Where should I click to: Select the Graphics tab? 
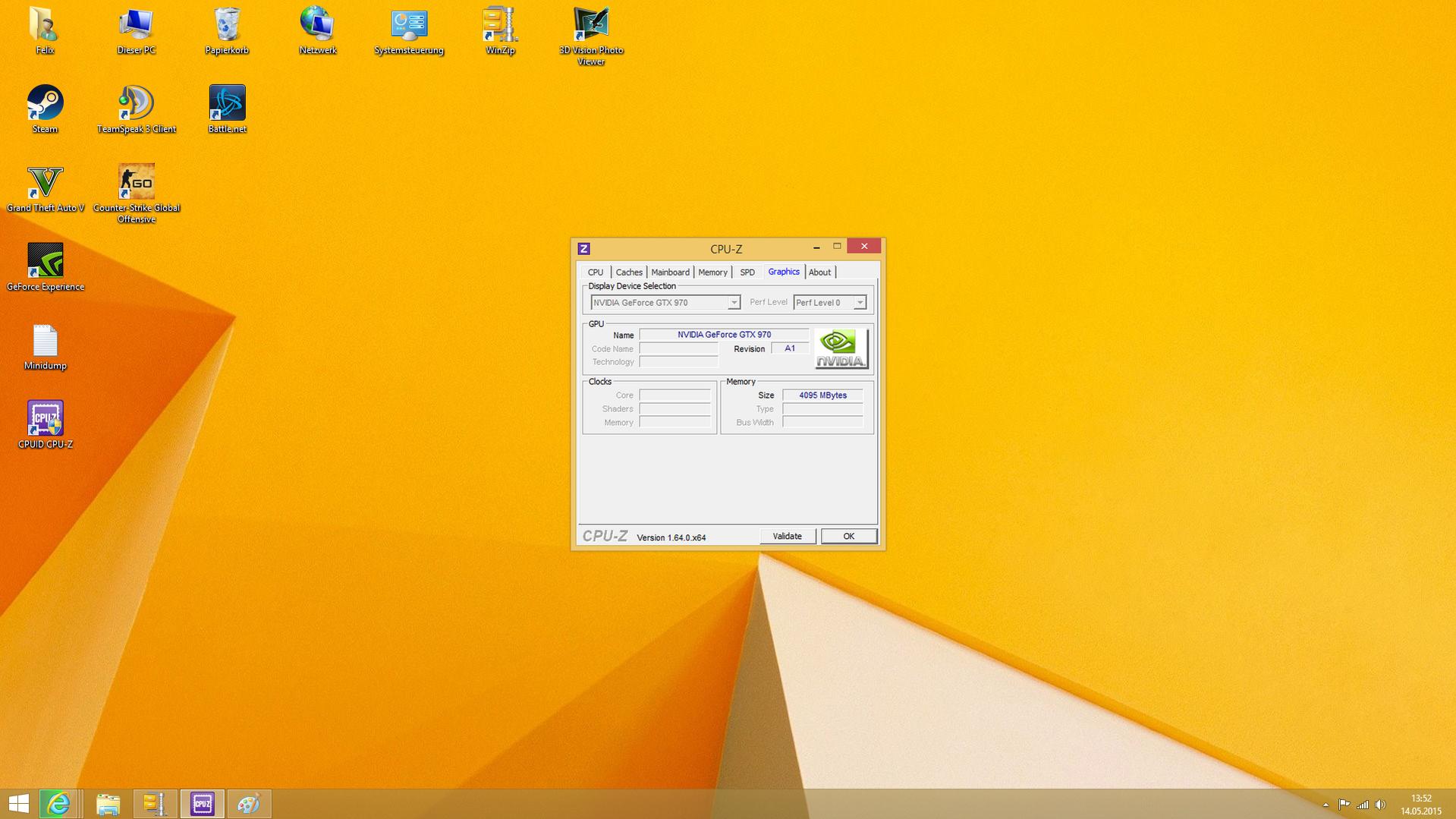click(x=784, y=272)
